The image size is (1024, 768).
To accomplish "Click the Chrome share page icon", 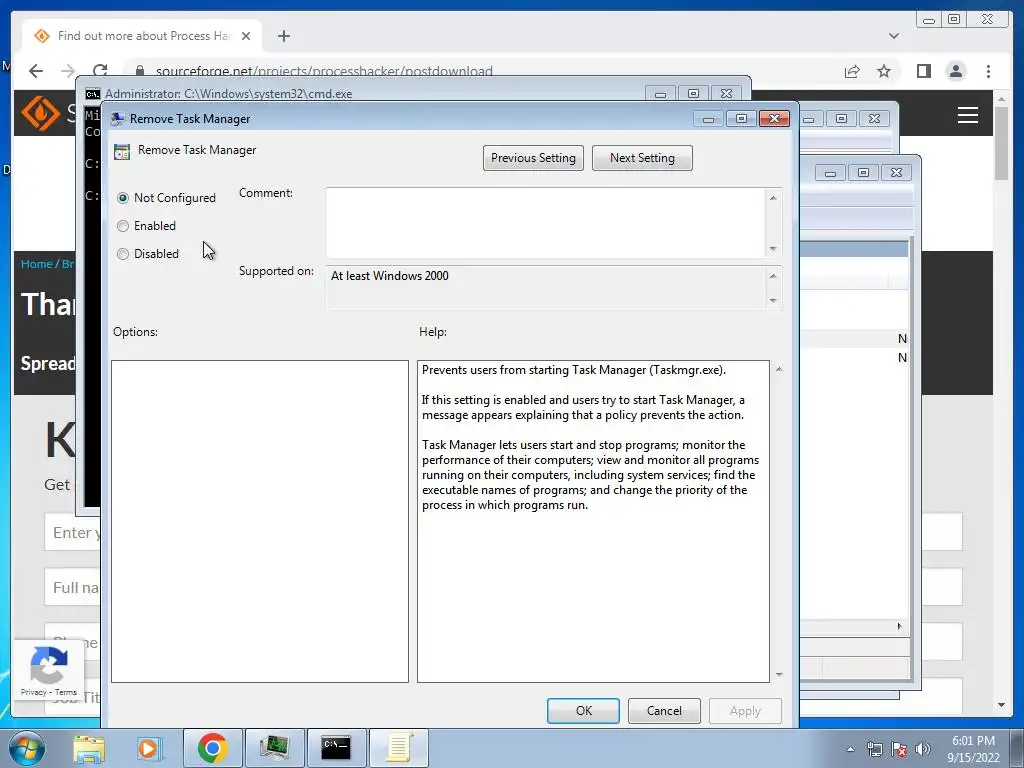I will click(x=852, y=71).
